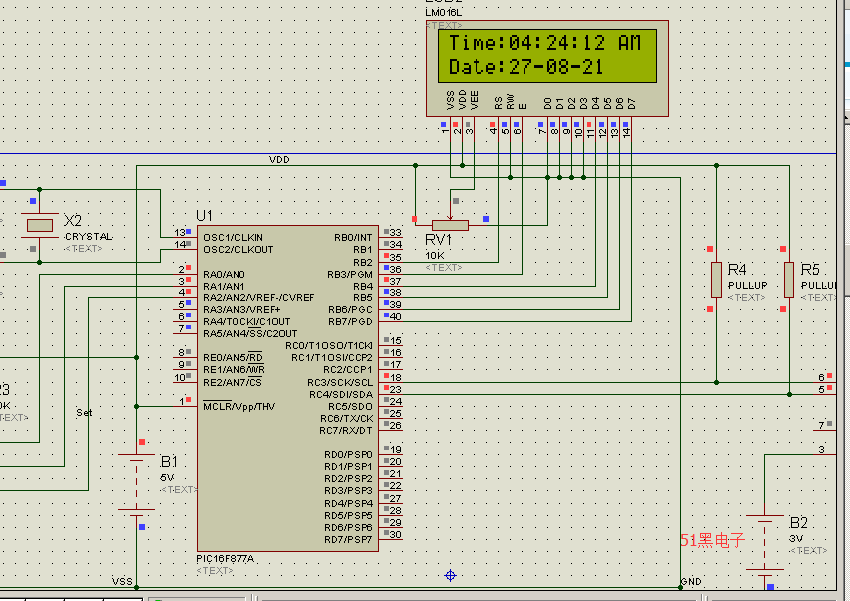Click the 'MCLR/Vpp/THV' pin label
The width and height of the screenshot is (850, 601).
(x=239, y=406)
